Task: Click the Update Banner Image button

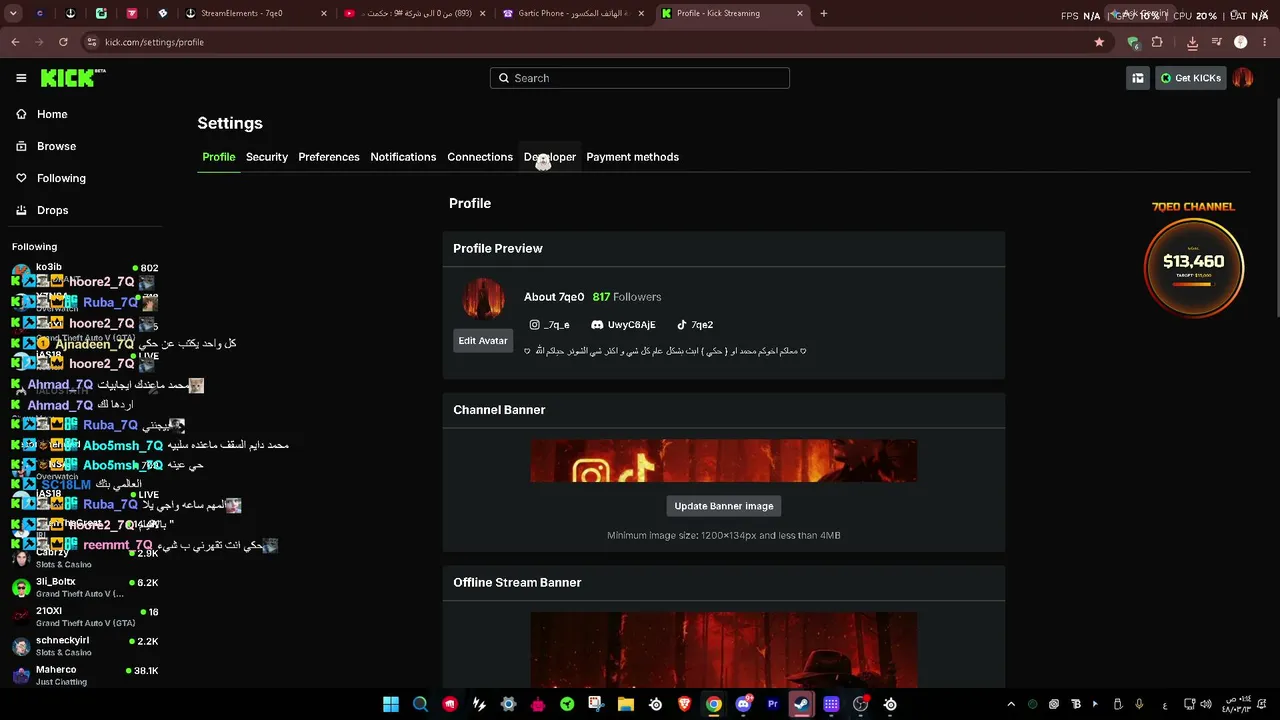Action: 724,506
